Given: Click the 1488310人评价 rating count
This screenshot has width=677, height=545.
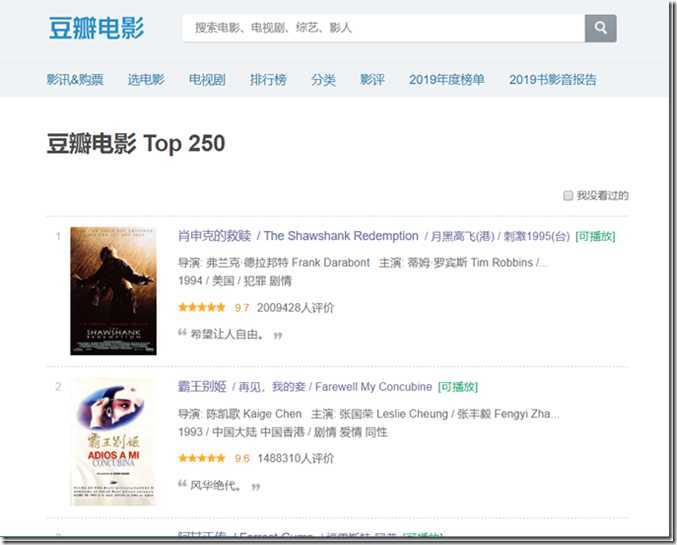Looking at the screenshot, I should pyautogui.click(x=295, y=459).
